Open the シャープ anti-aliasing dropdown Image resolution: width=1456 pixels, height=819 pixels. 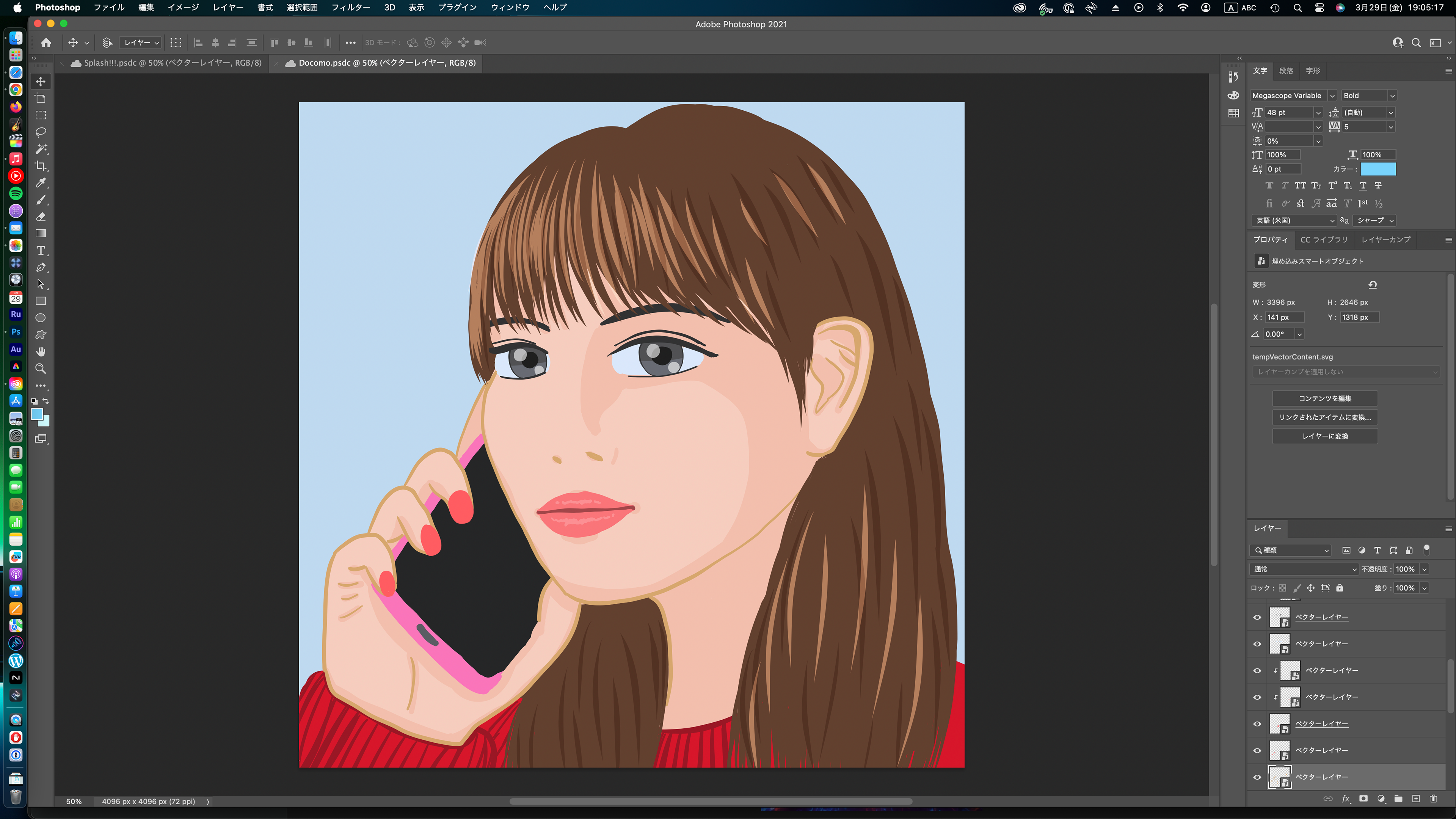click(x=1375, y=220)
